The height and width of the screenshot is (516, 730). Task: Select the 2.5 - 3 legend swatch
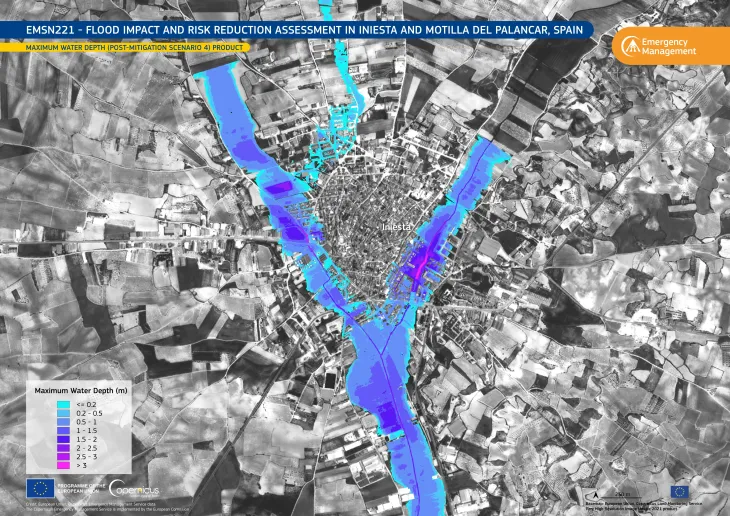(63, 456)
